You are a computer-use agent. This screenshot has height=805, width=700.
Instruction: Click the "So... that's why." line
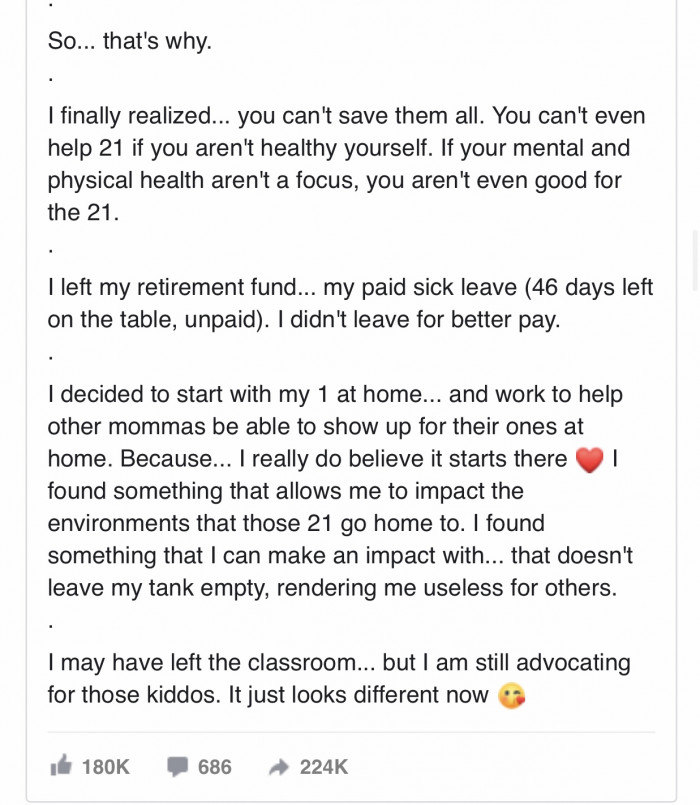[130, 41]
